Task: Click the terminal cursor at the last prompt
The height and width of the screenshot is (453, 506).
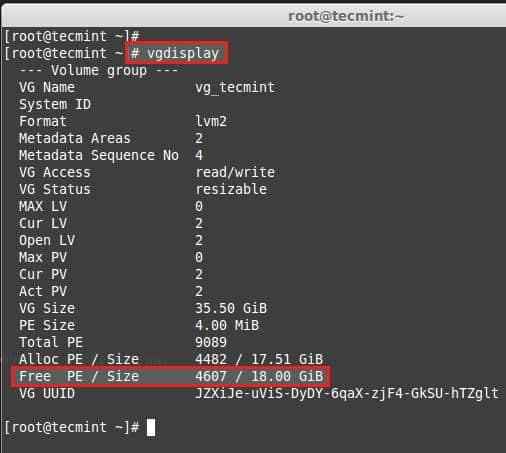Action: coord(151,427)
